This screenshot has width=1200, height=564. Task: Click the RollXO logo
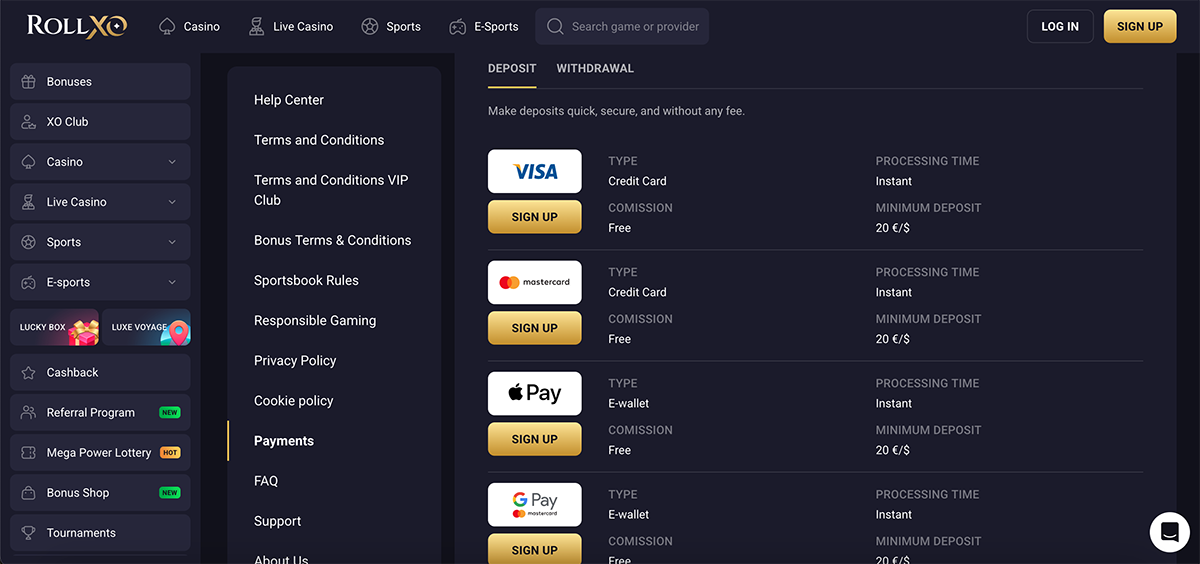[77, 26]
